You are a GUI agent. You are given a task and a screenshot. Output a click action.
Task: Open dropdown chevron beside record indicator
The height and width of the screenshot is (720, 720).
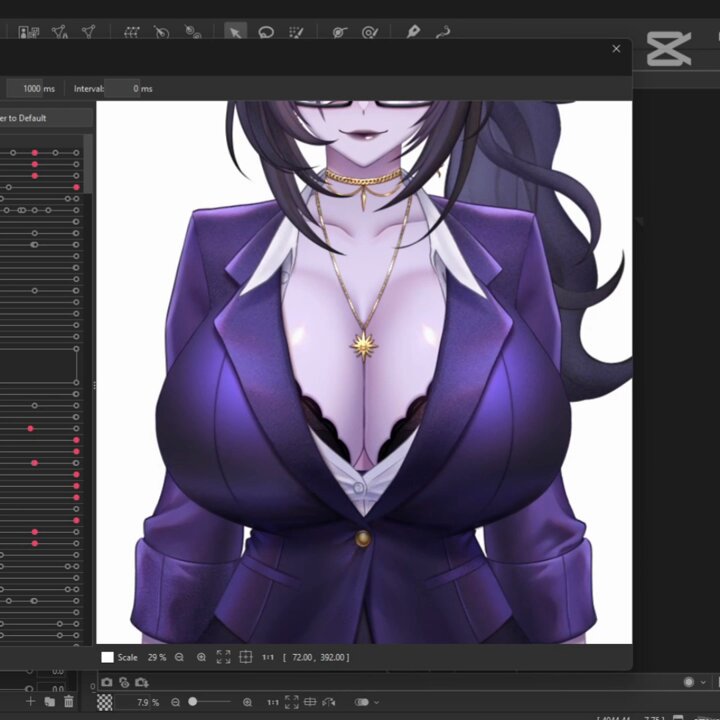coord(703,682)
